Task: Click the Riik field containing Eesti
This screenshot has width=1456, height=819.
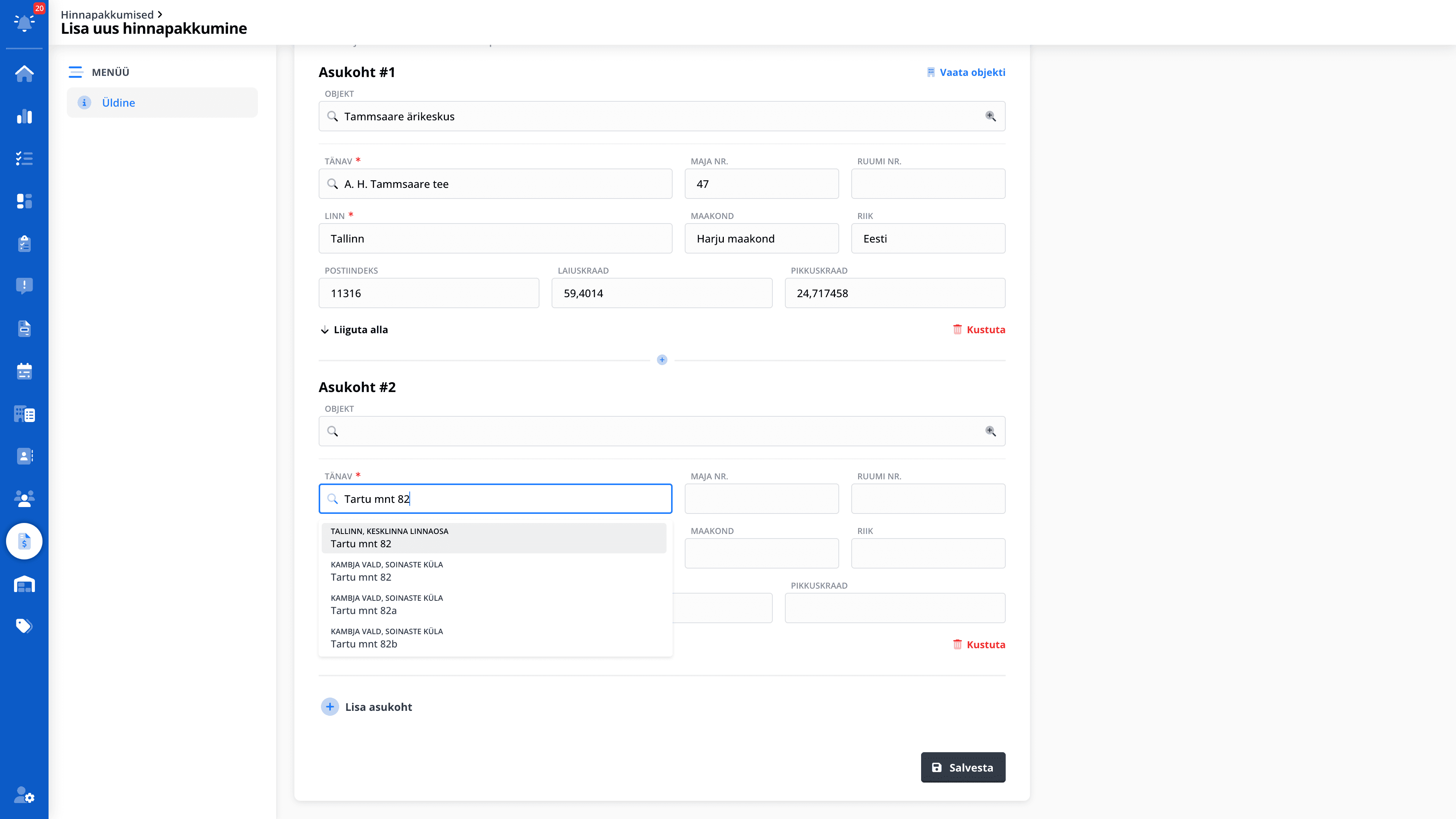Action: 928,238
